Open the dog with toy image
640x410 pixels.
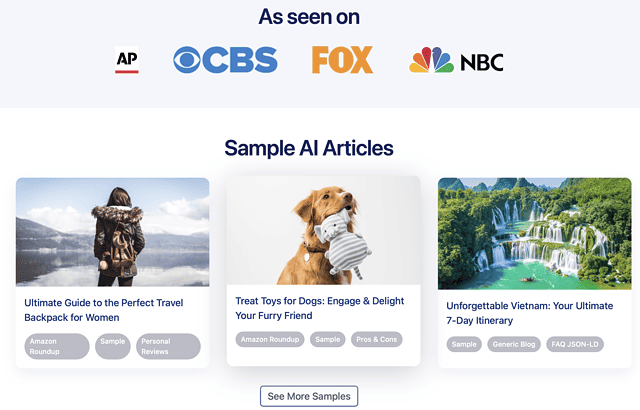(323, 230)
